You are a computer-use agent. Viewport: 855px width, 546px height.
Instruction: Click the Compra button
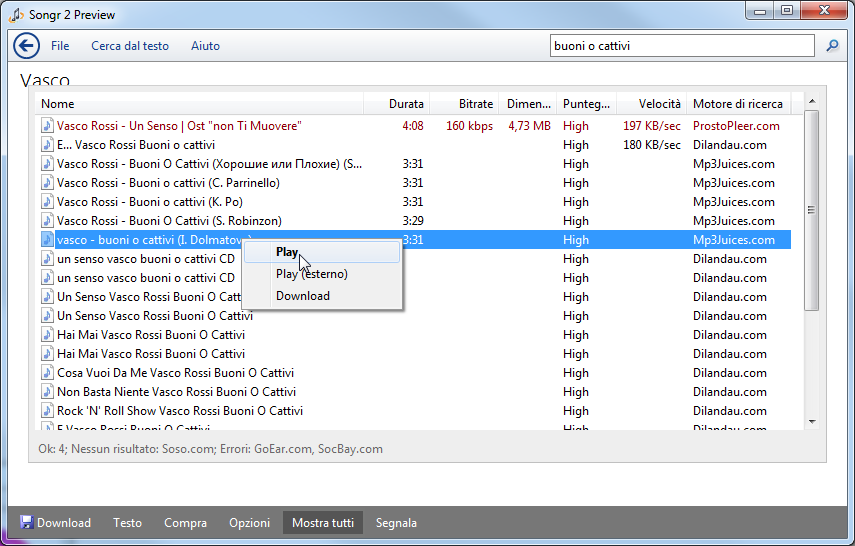click(x=185, y=523)
